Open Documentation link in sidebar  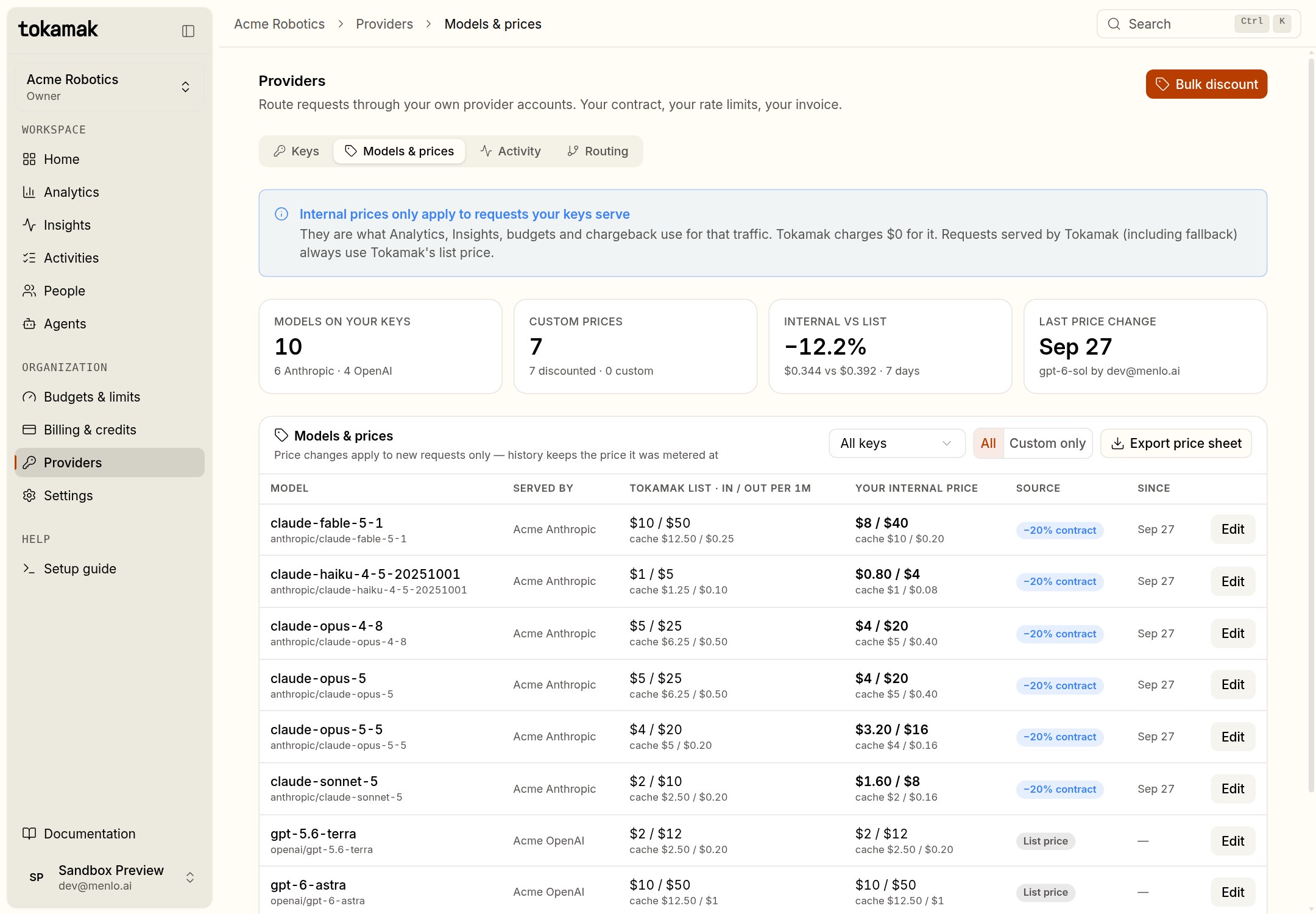(110, 834)
